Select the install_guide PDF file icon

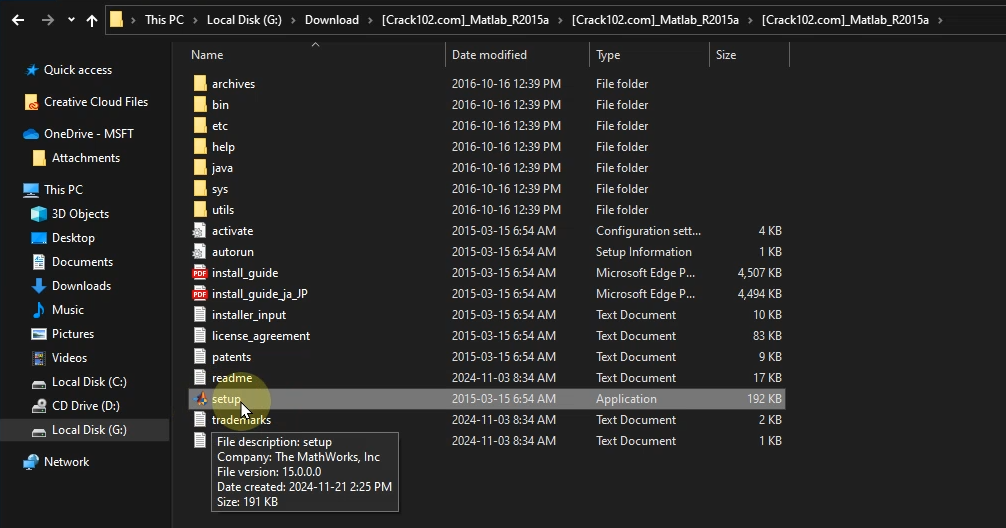coord(200,273)
